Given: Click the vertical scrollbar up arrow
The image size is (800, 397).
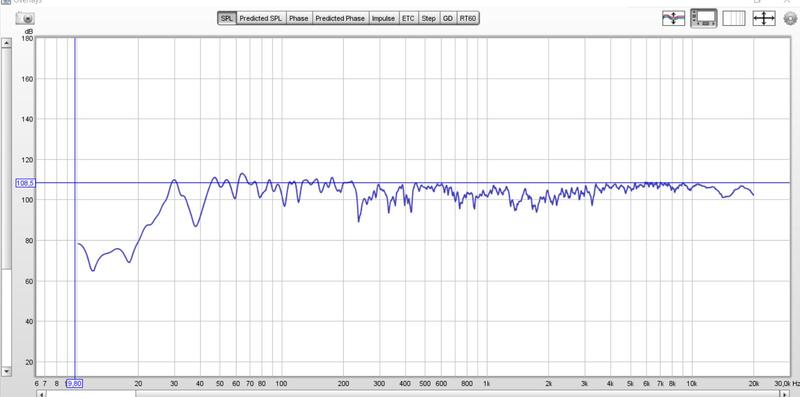Looking at the screenshot, I should 6,43.
